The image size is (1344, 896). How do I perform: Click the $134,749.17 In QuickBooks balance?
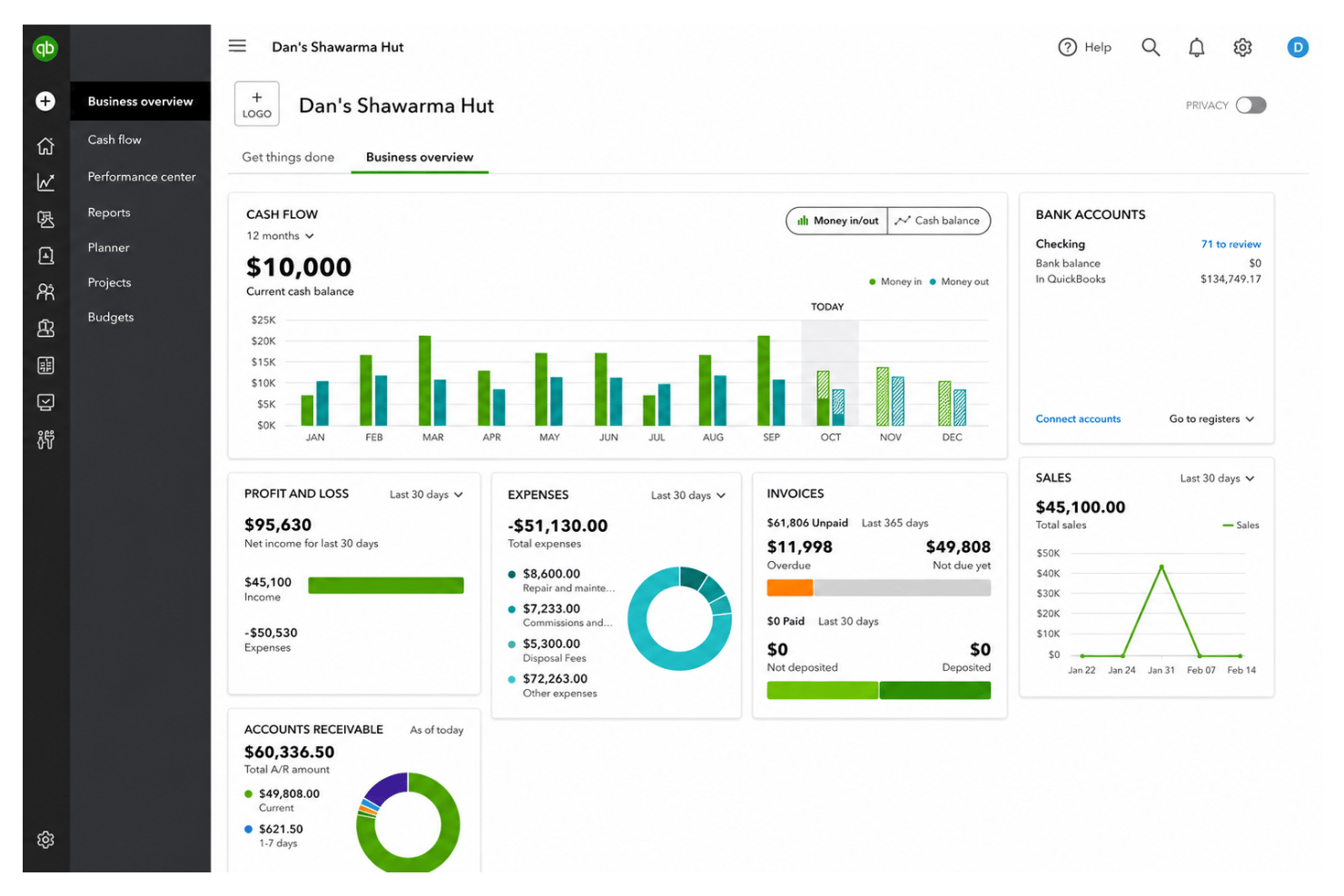tap(1230, 280)
